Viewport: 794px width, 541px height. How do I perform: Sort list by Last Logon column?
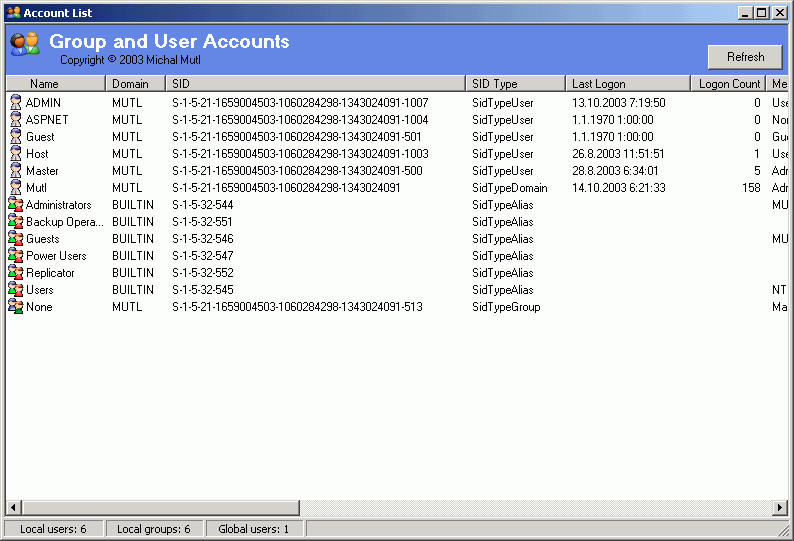tap(627, 84)
